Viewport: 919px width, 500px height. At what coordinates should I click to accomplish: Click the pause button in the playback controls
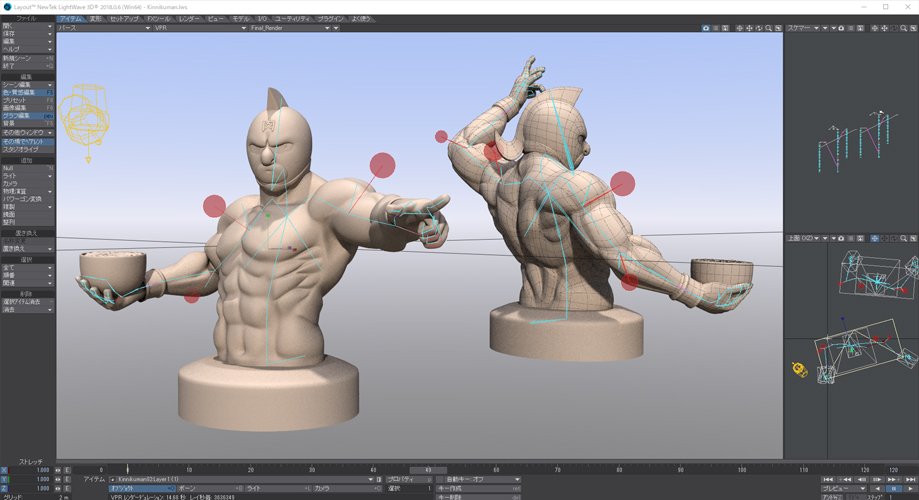point(894,488)
